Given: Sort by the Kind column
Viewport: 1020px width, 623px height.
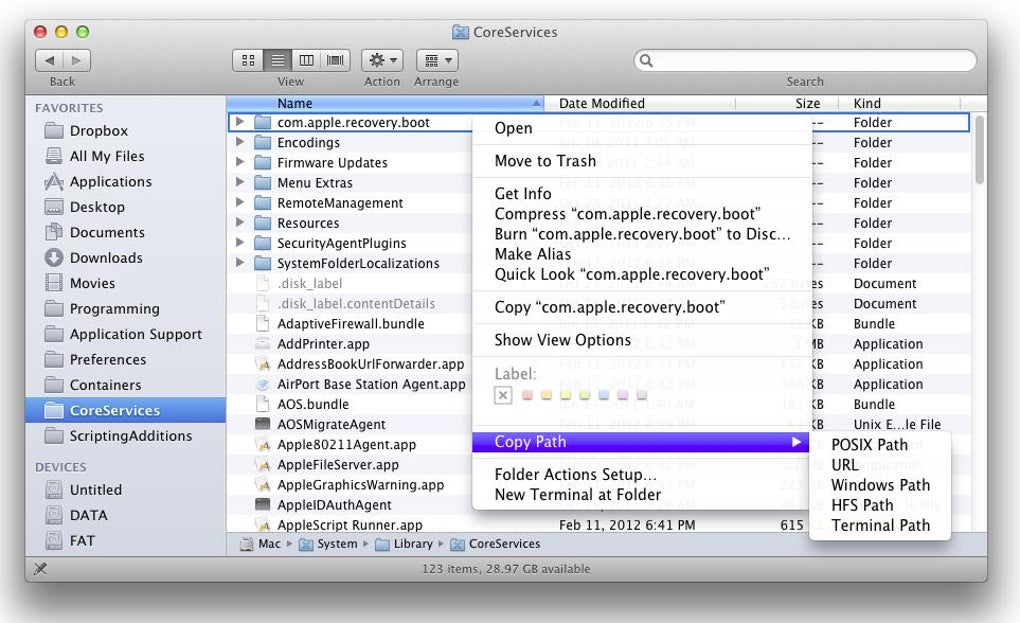Looking at the screenshot, I should [899, 103].
